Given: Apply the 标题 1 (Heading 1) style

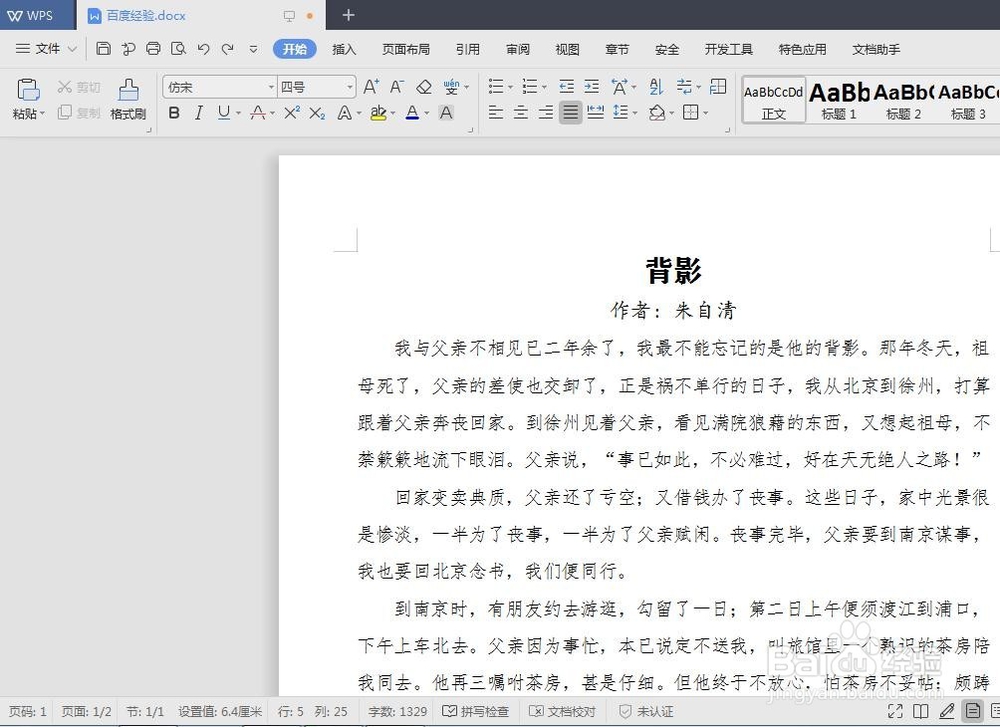Looking at the screenshot, I should point(839,100).
